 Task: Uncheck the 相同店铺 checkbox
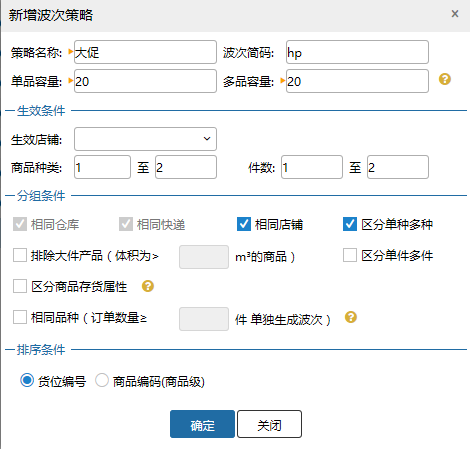pos(244,224)
